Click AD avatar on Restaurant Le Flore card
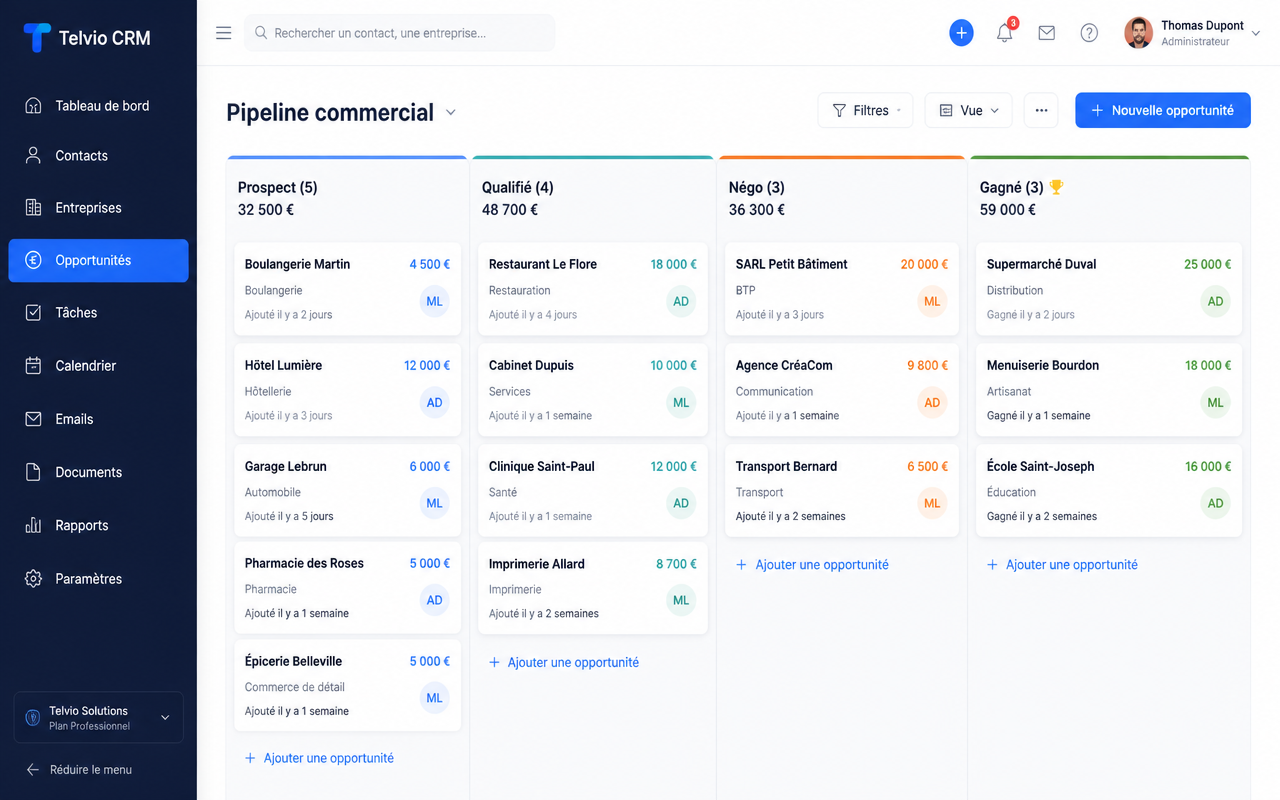The image size is (1280, 800). pyautogui.click(x=681, y=302)
